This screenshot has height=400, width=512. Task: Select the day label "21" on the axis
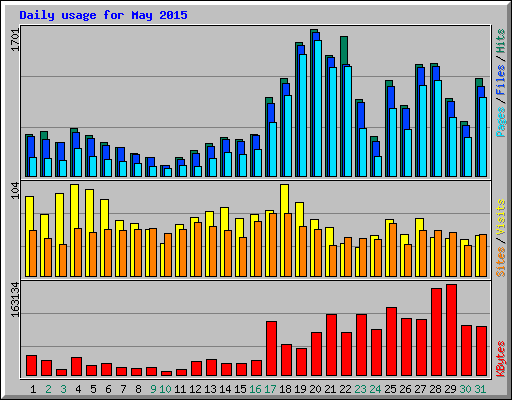click(330, 389)
